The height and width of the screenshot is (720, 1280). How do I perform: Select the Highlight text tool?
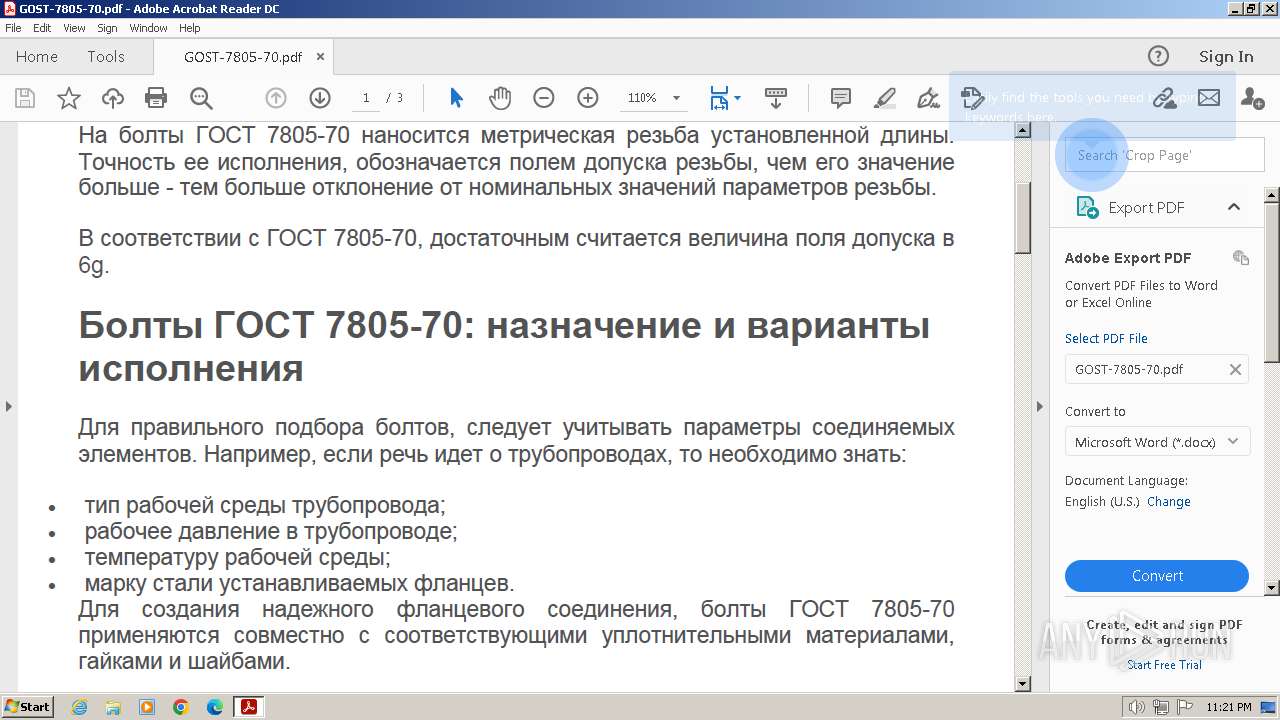click(x=885, y=98)
